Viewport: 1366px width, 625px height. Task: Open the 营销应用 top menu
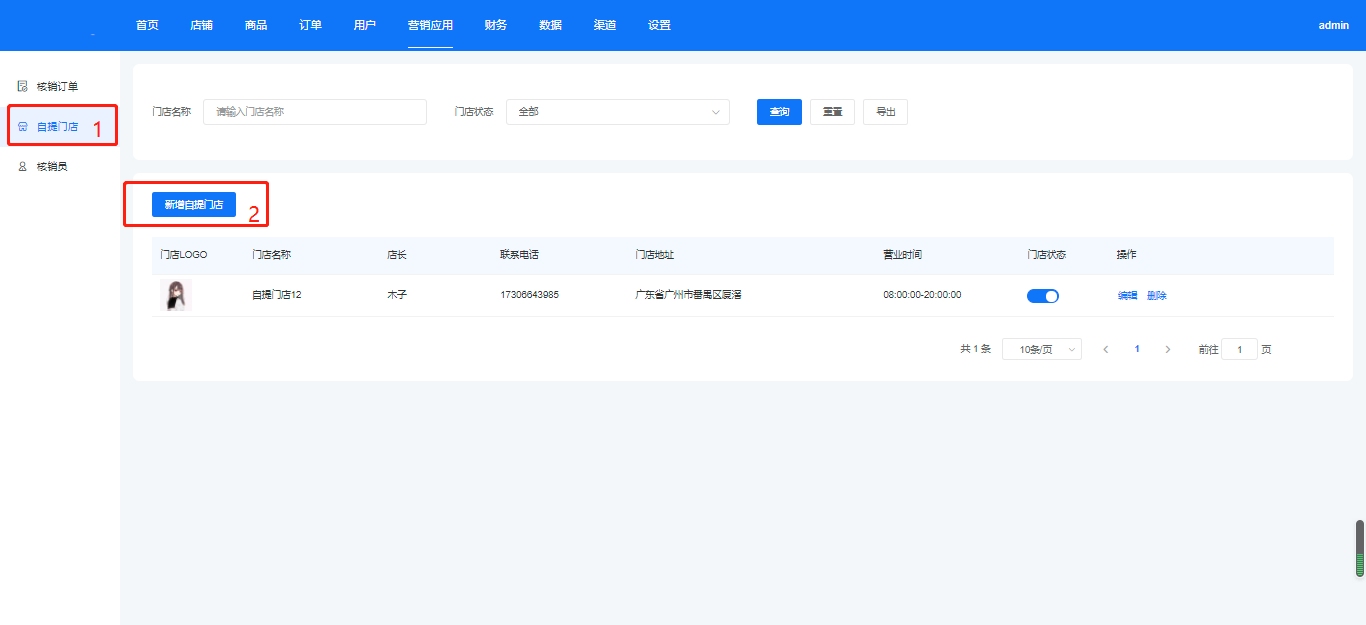[430, 25]
